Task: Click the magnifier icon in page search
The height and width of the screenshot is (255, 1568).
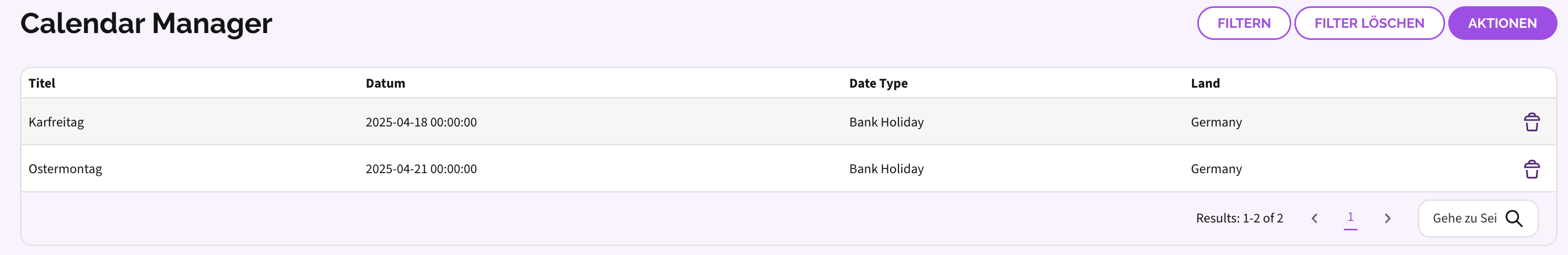Action: [1514, 218]
